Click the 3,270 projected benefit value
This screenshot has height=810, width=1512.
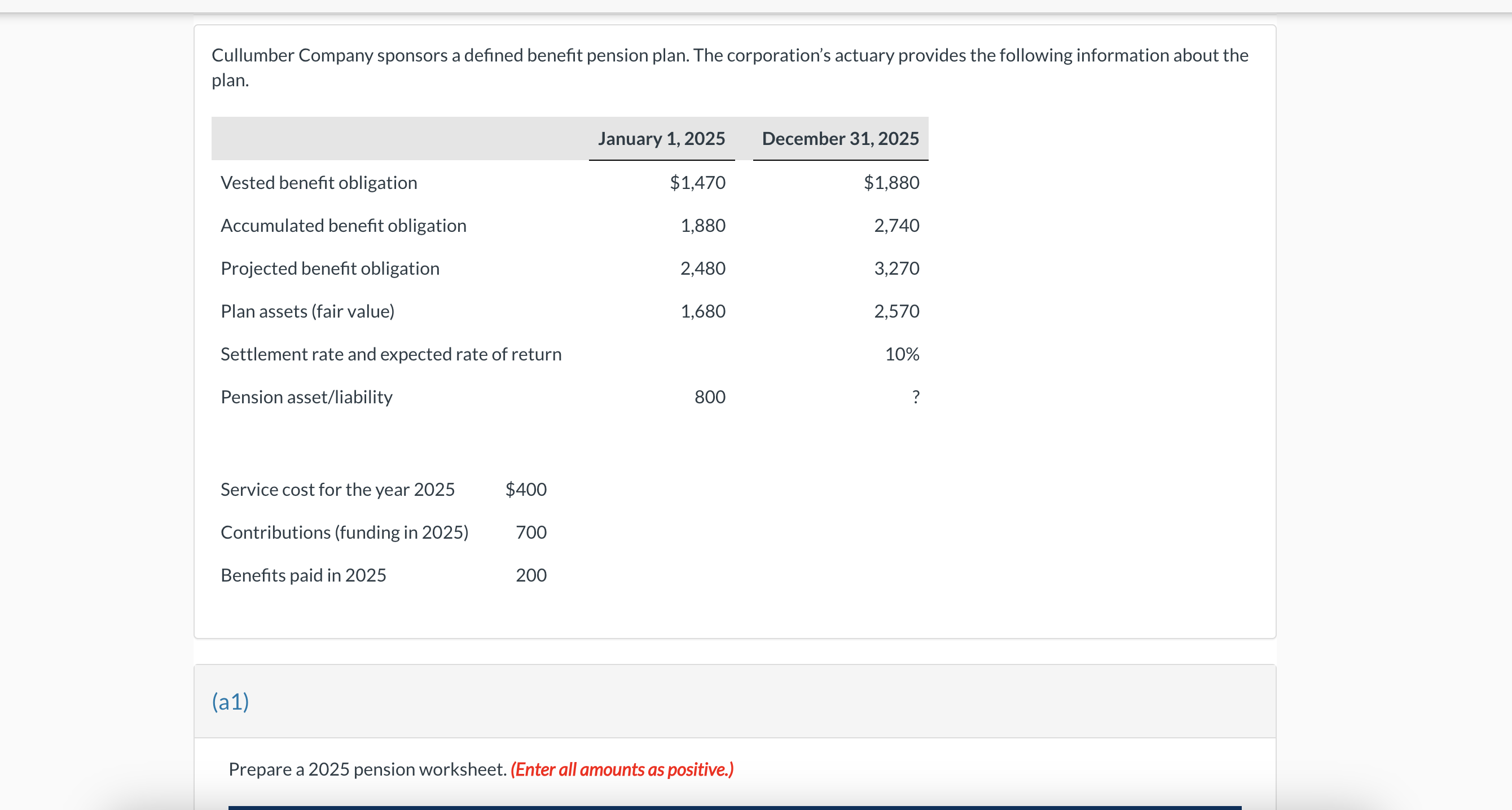click(897, 268)
